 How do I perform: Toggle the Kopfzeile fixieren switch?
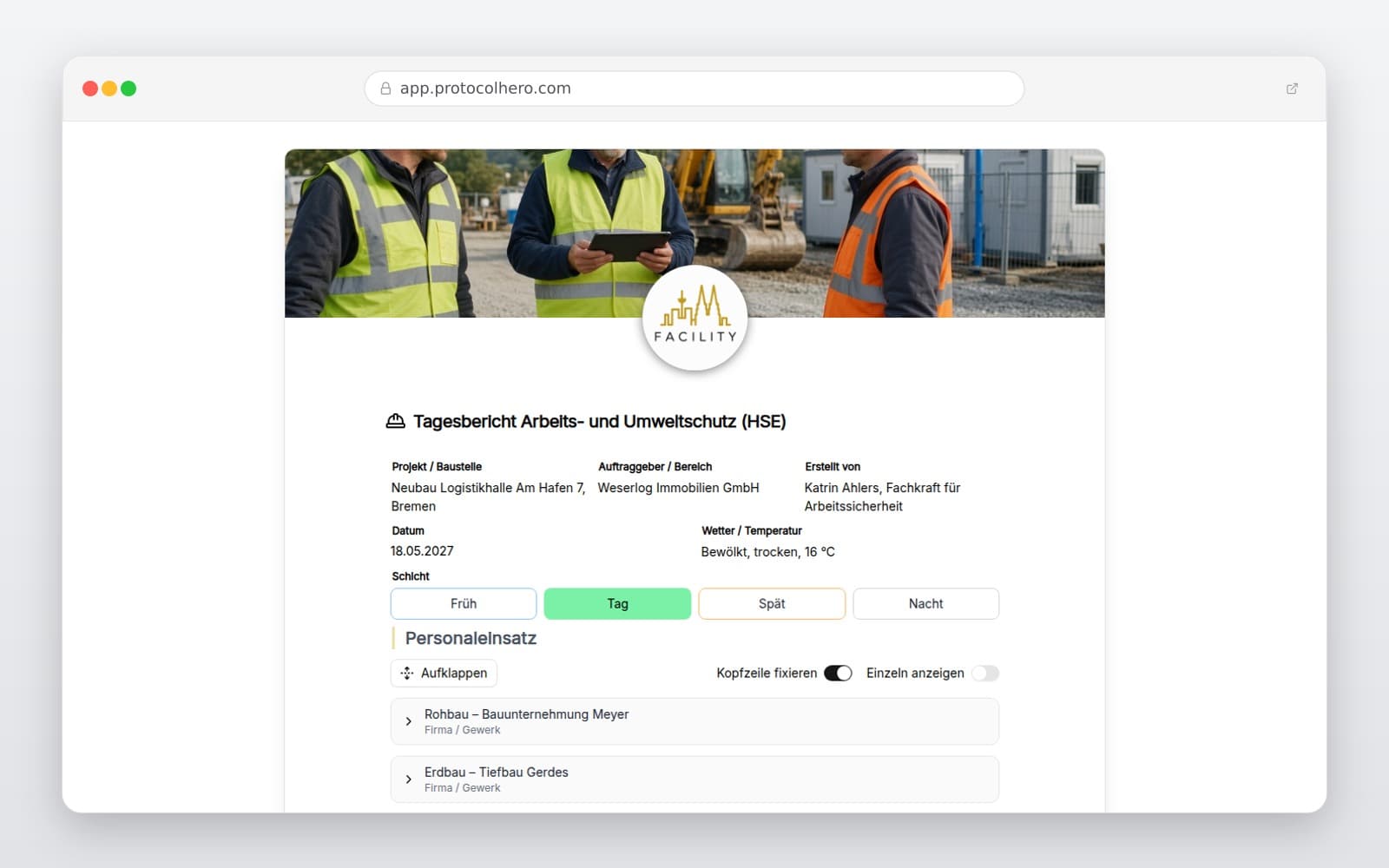point(838,674)
